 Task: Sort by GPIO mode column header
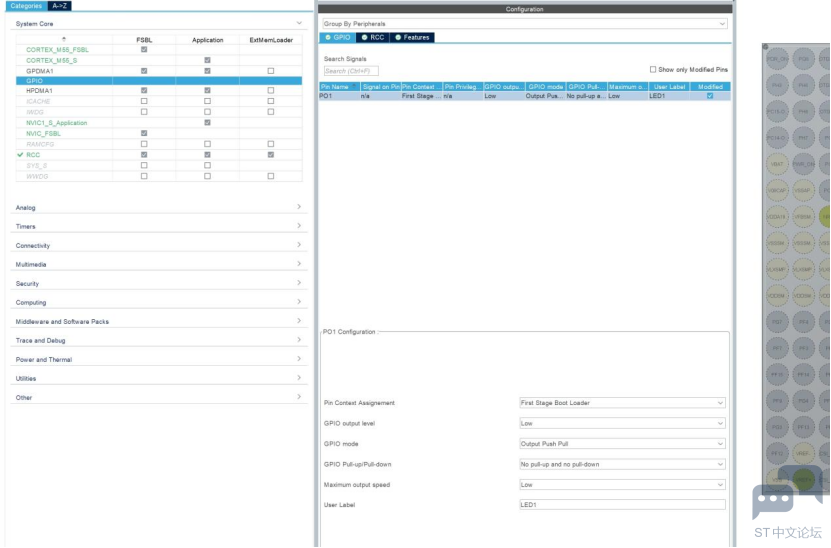[x=545, y=86]
